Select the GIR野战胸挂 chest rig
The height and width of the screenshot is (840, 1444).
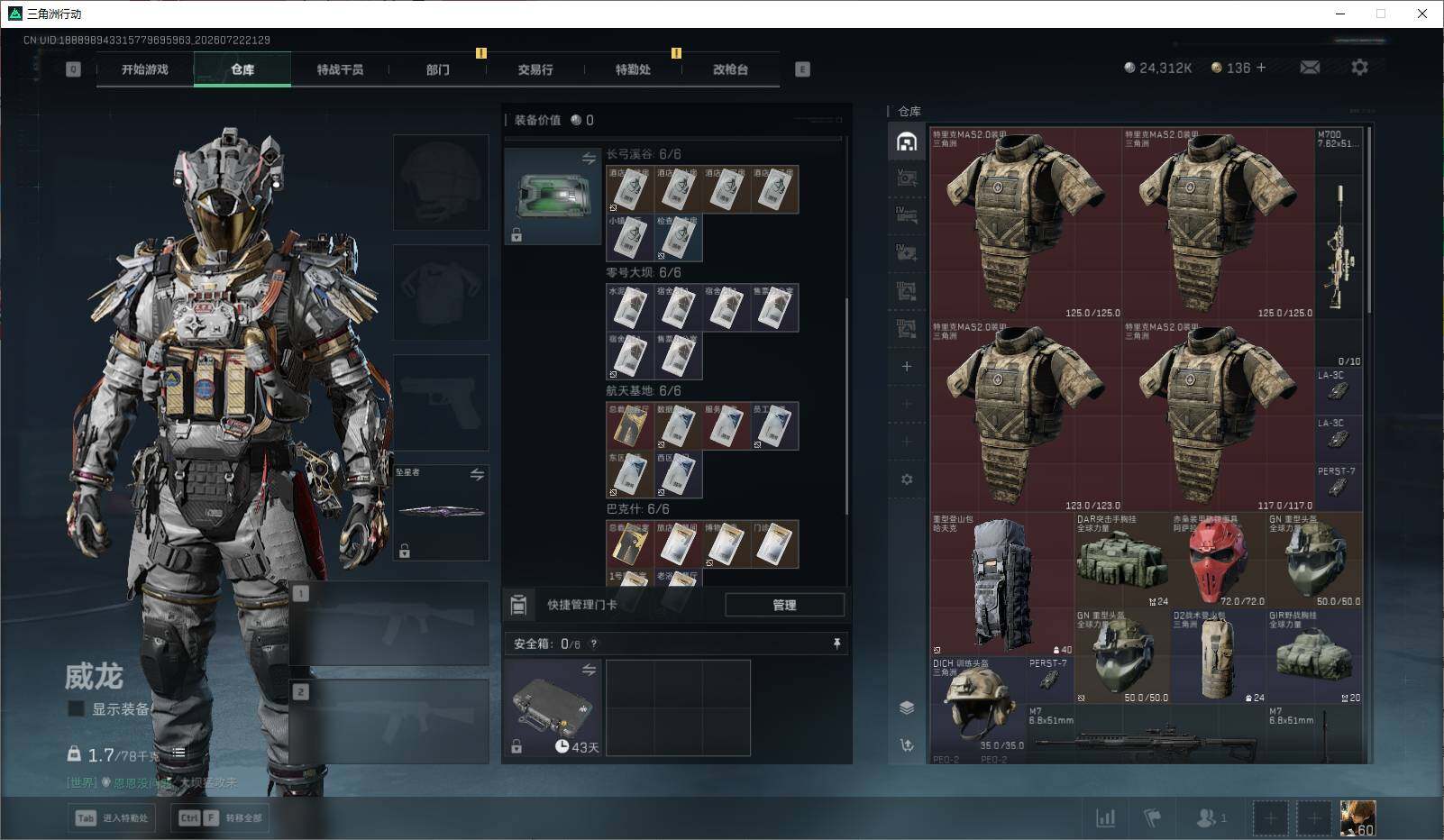pos(1314,656)
